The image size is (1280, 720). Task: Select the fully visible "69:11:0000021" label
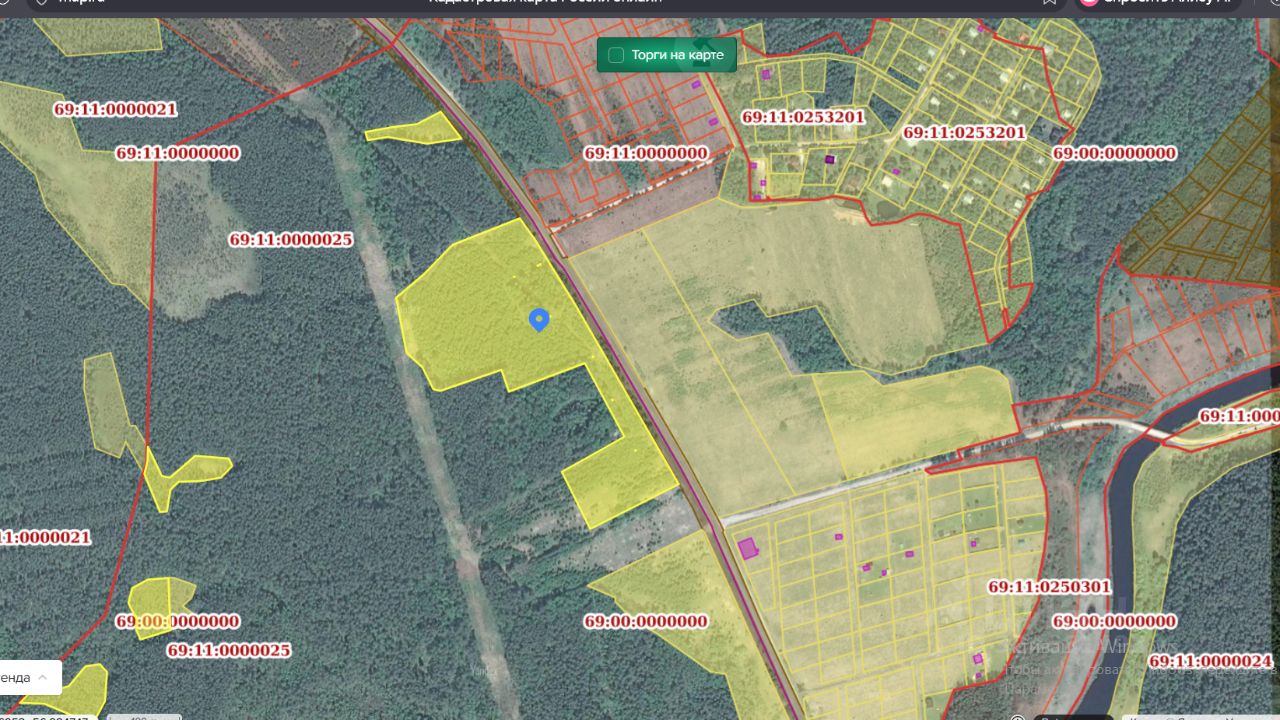tap(115, 109)
